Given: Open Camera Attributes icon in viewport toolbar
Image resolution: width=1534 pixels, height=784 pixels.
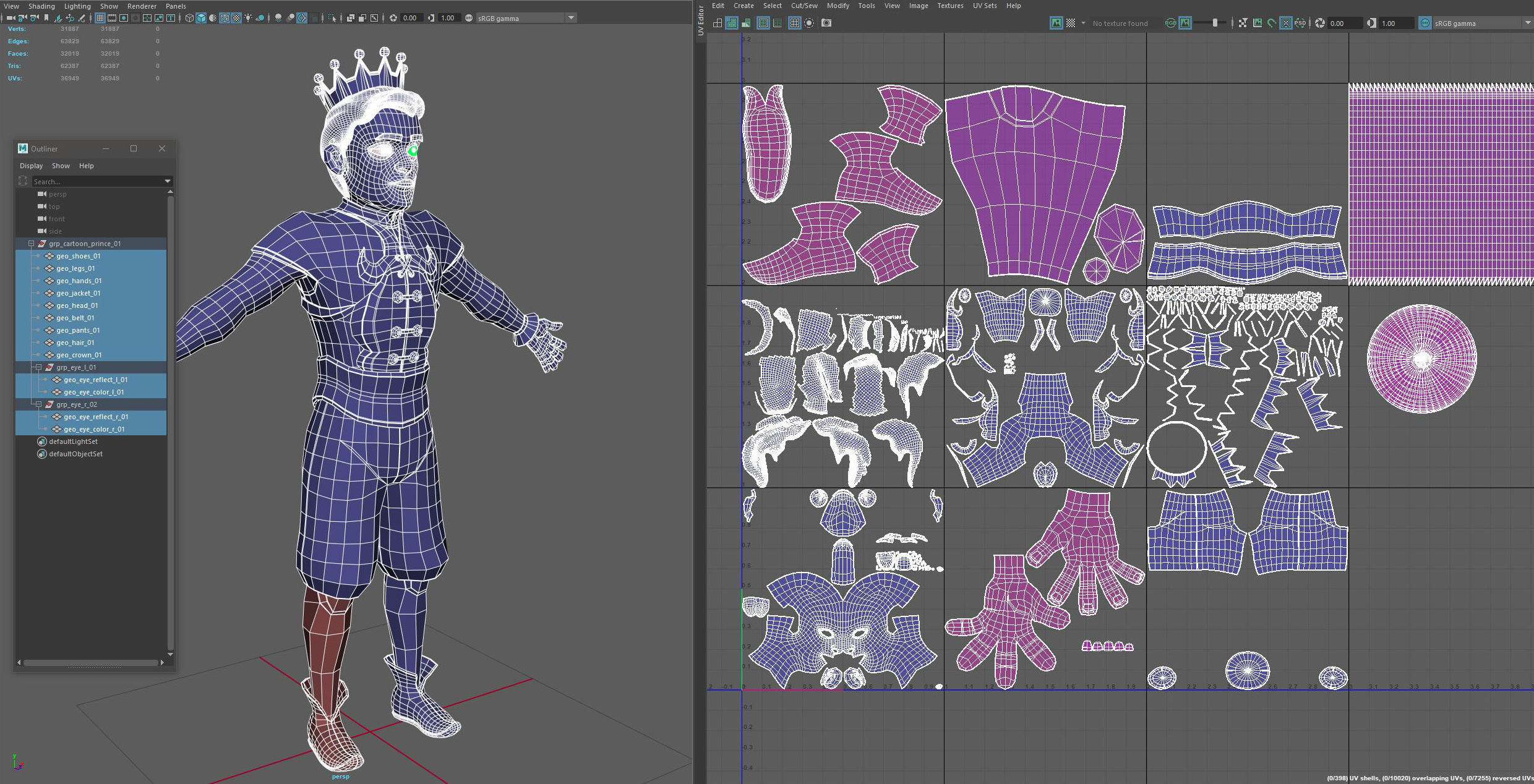Looking at the screenshot, I should (34, 18).
